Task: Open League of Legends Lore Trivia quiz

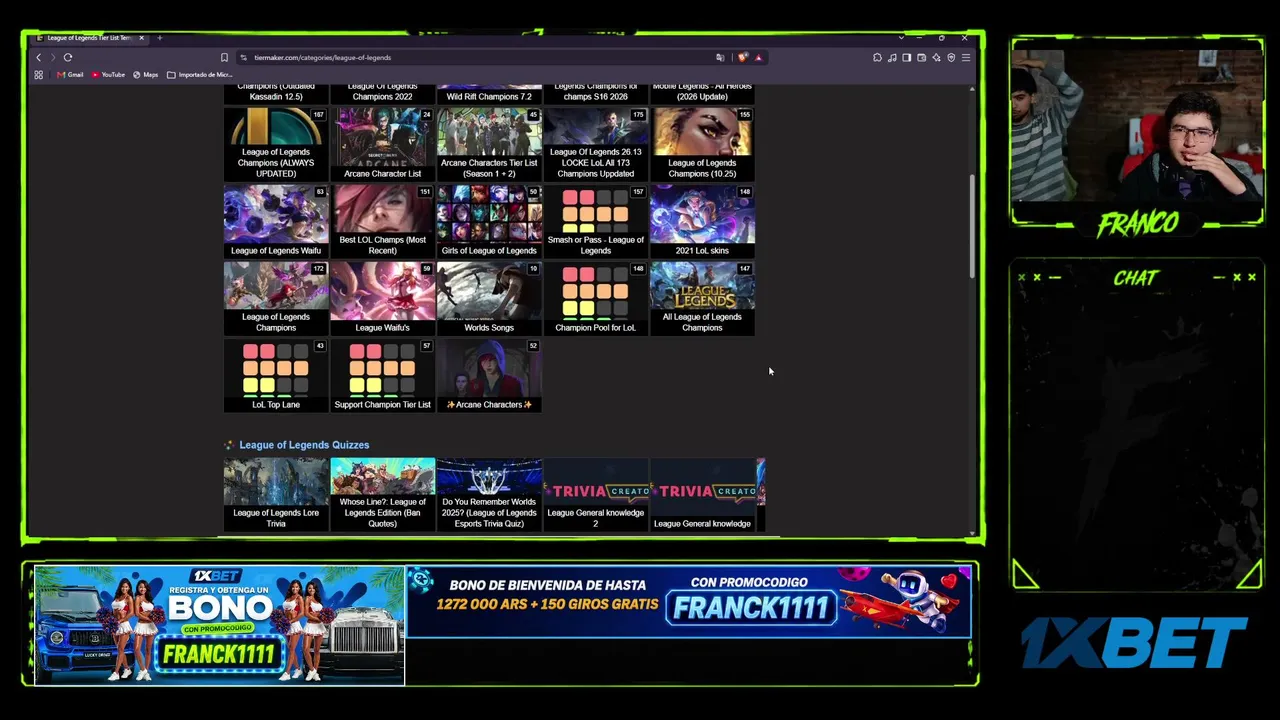Action: click(276, 494)
